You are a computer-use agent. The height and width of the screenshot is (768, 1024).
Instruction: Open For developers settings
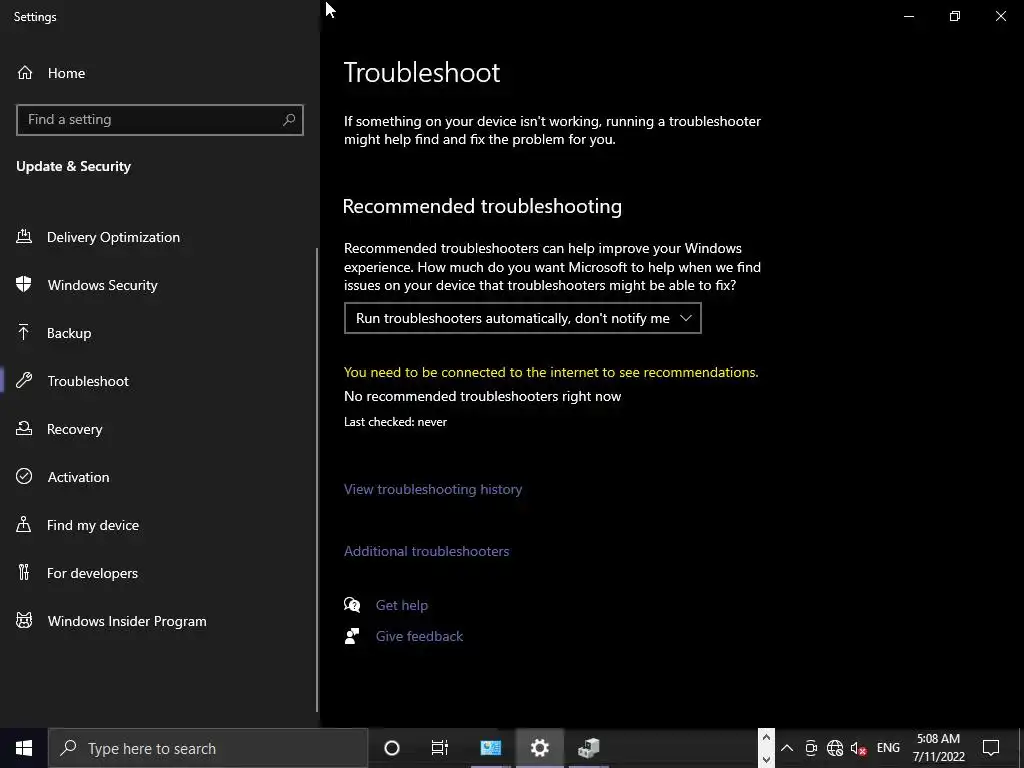click(158, 573)
